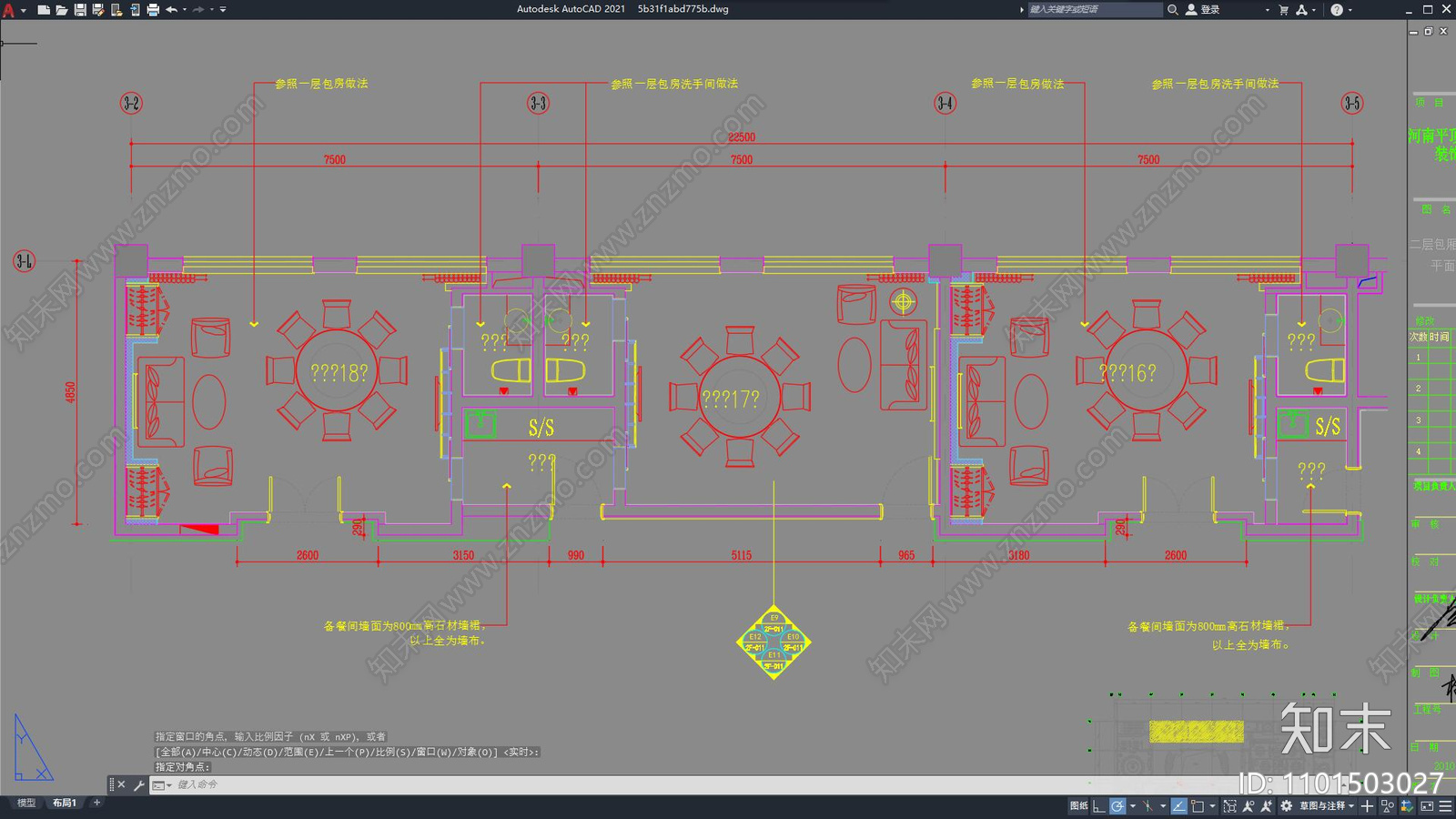Image resolution: width=1456 pixels, height=819 pixels.
Task: Click the yellow elevation marker symbol
Action: (773, 642)
